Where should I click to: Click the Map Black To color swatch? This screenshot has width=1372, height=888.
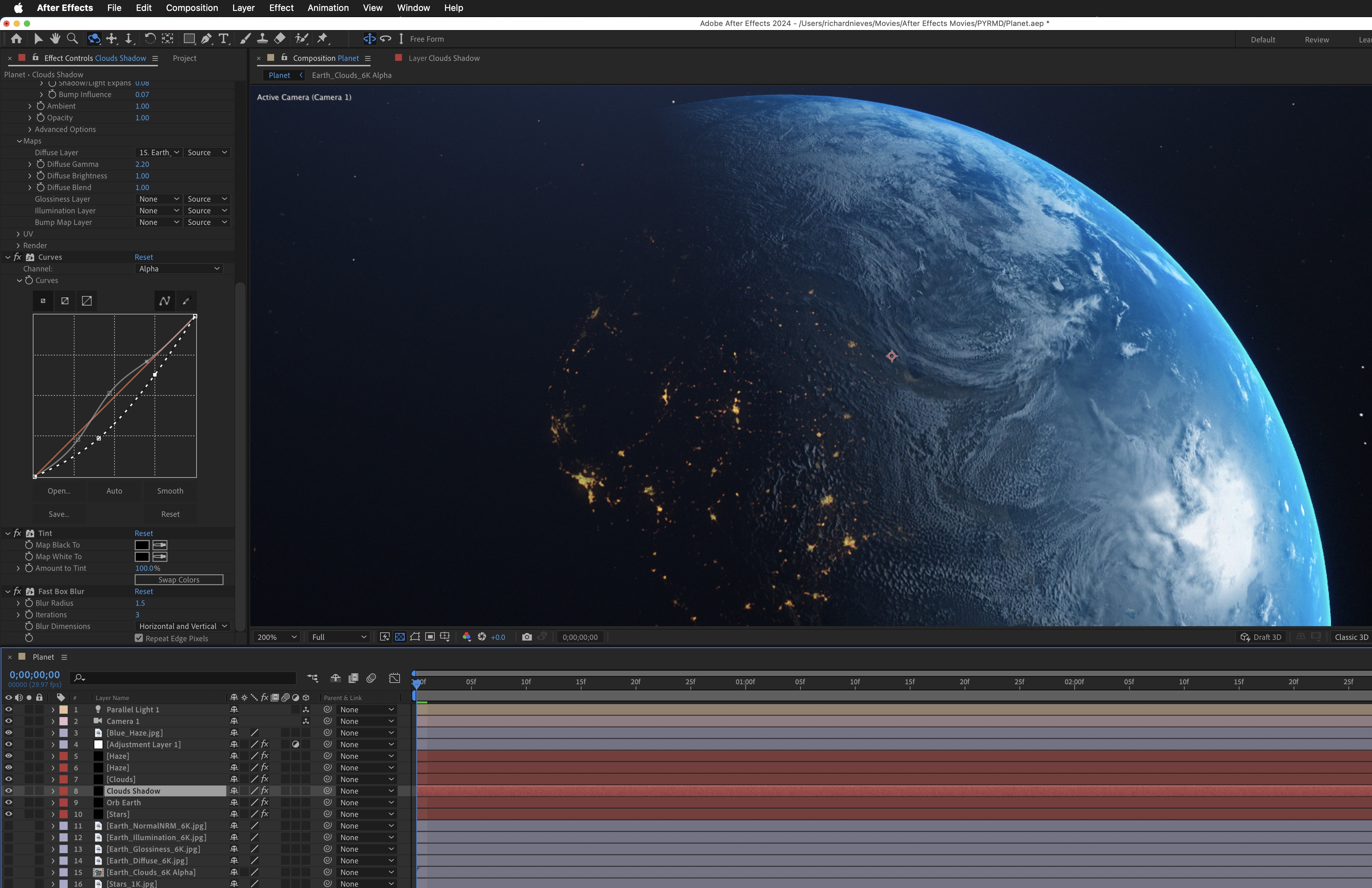coord(142,545)
